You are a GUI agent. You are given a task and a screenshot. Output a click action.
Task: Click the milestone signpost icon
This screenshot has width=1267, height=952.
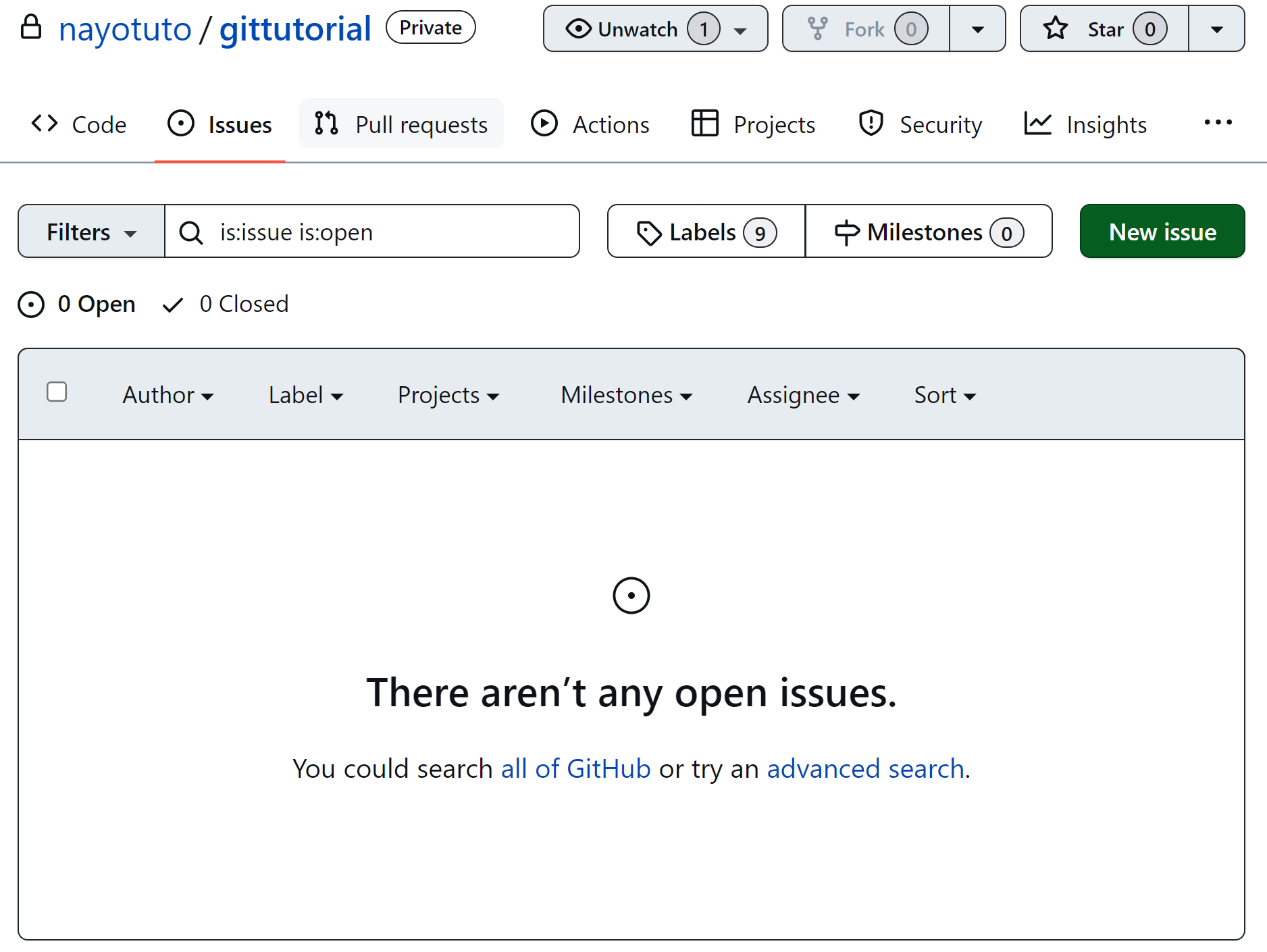tap(847, 233)
